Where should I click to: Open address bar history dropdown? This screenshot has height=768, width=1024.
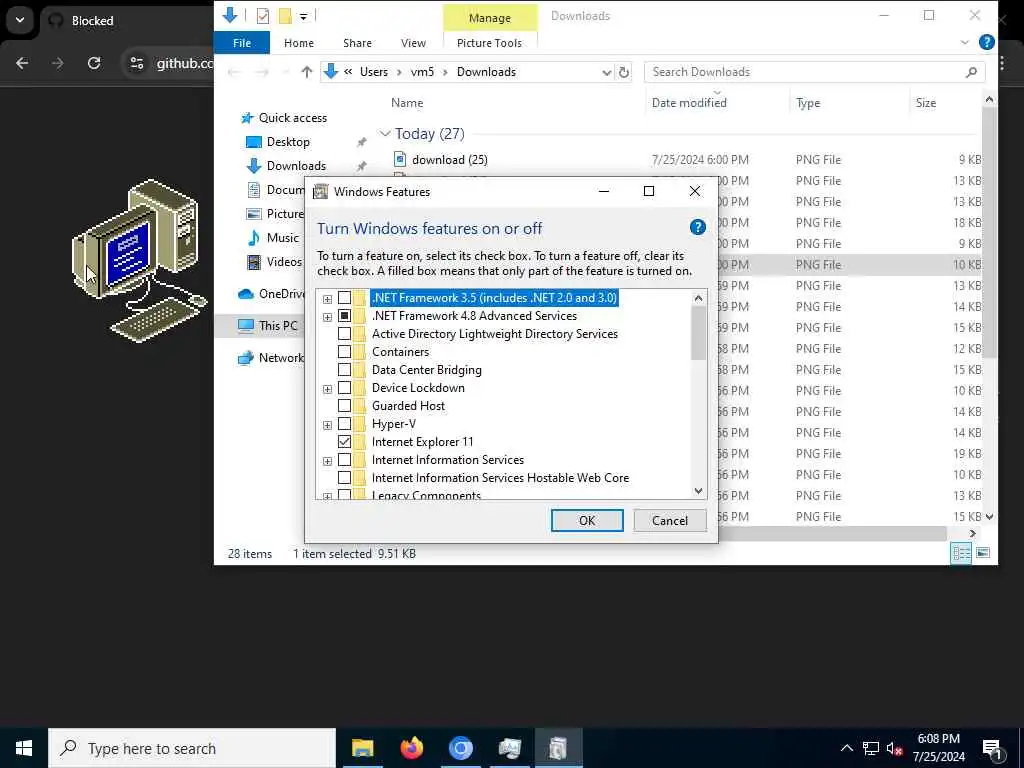607,72
